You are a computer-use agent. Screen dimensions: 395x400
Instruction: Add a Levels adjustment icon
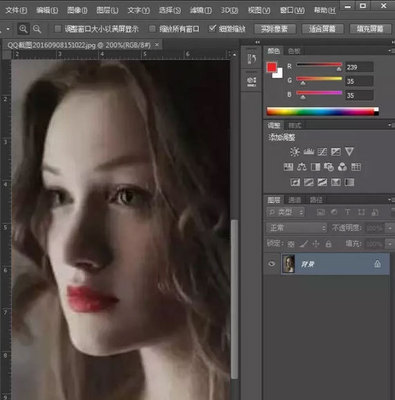pos(309,152)
